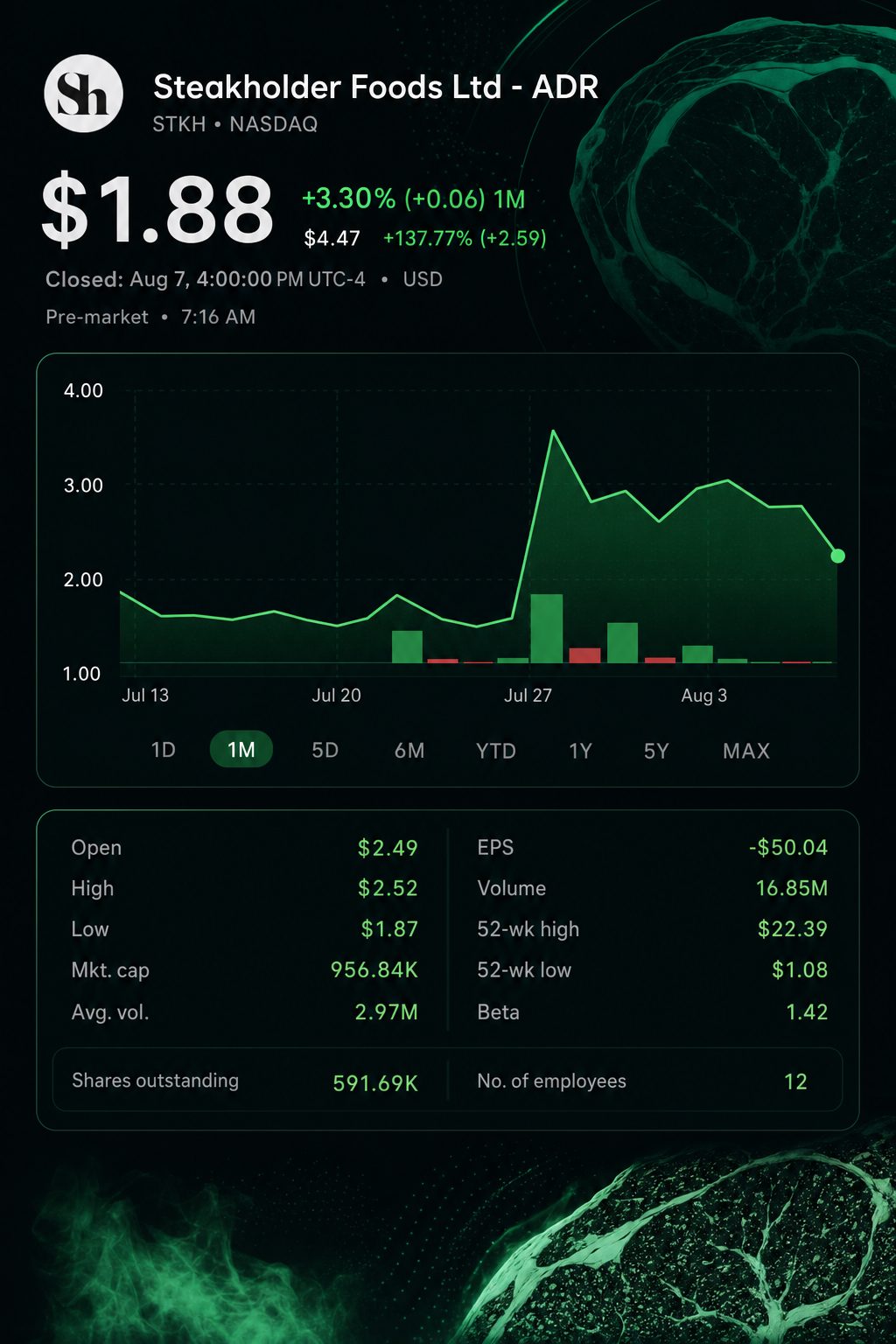Select the 1D time range tab

(x=164, y=750)
